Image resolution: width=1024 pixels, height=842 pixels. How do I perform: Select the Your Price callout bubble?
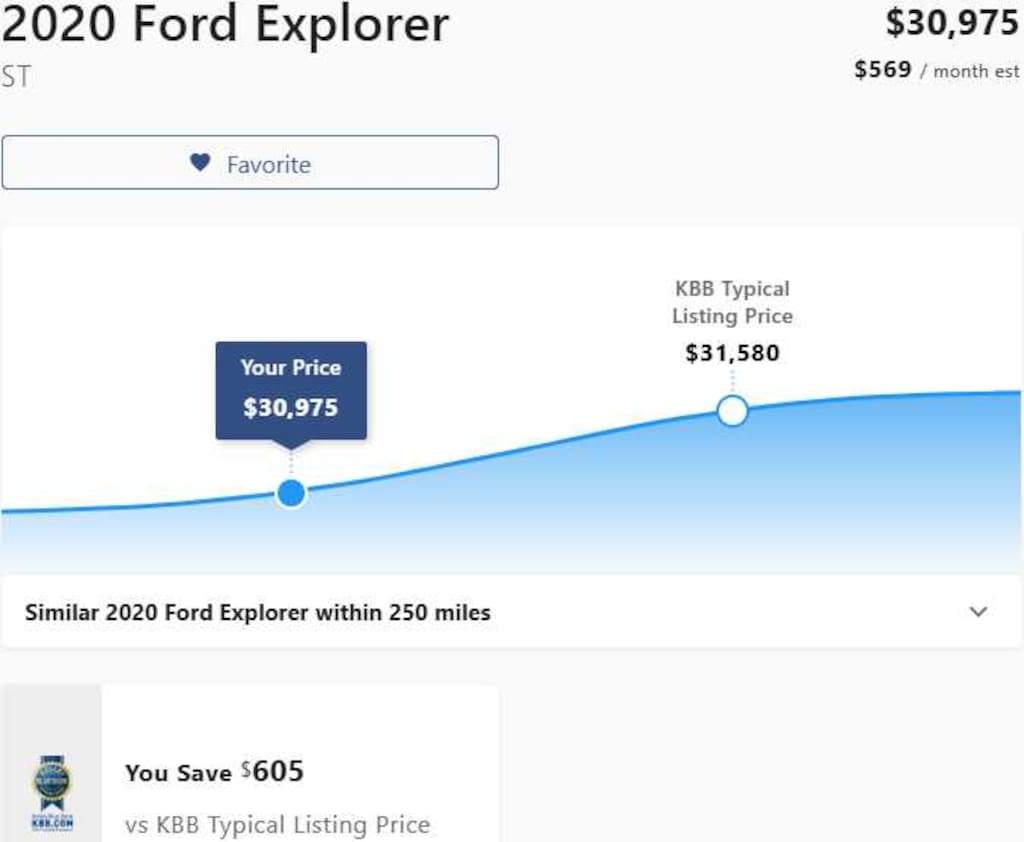pyautogui.click(x=291, y=390)
